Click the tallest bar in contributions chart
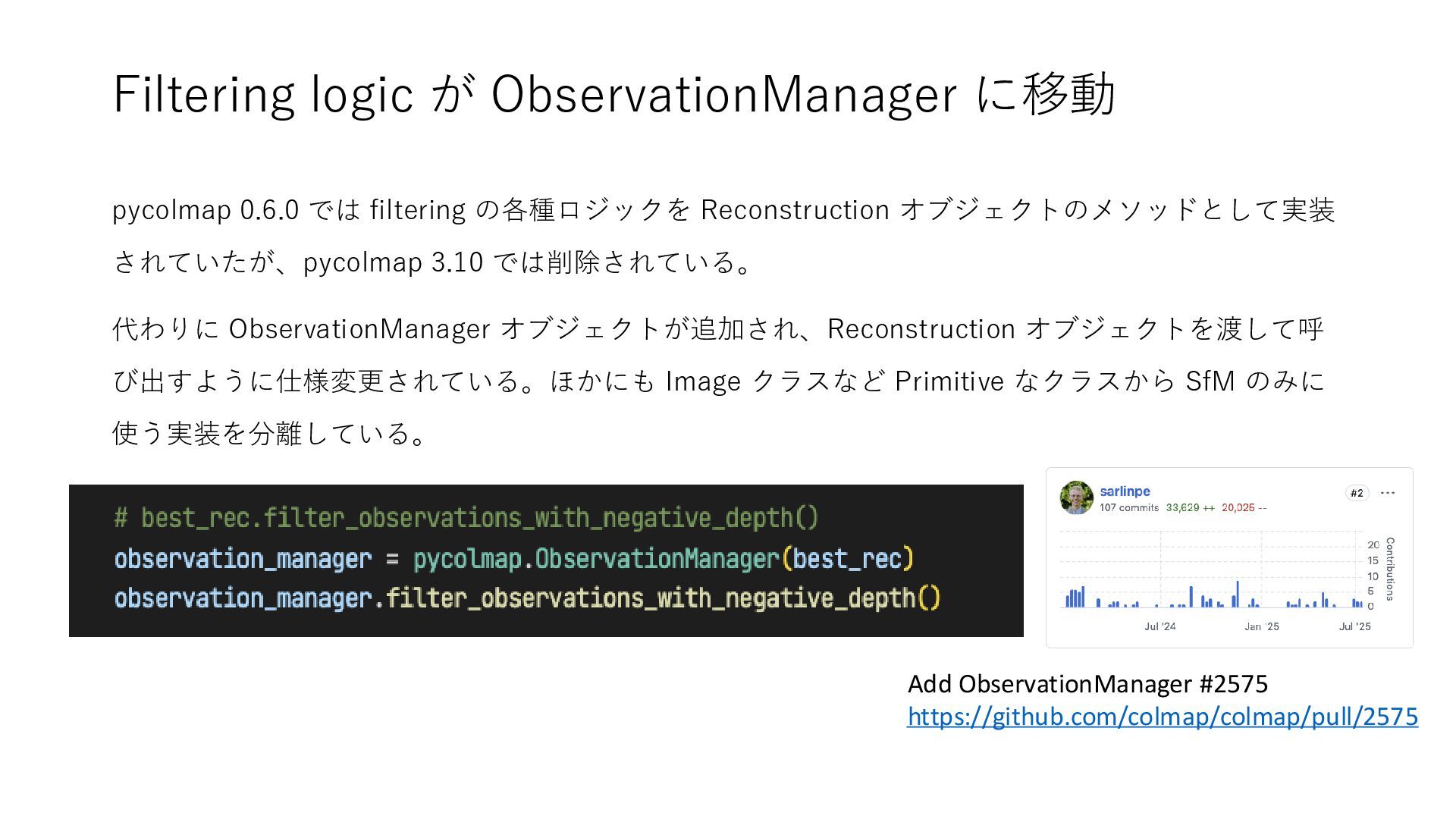The width and height of the screenshot is (1456, 819). [x=1238, y=595]
